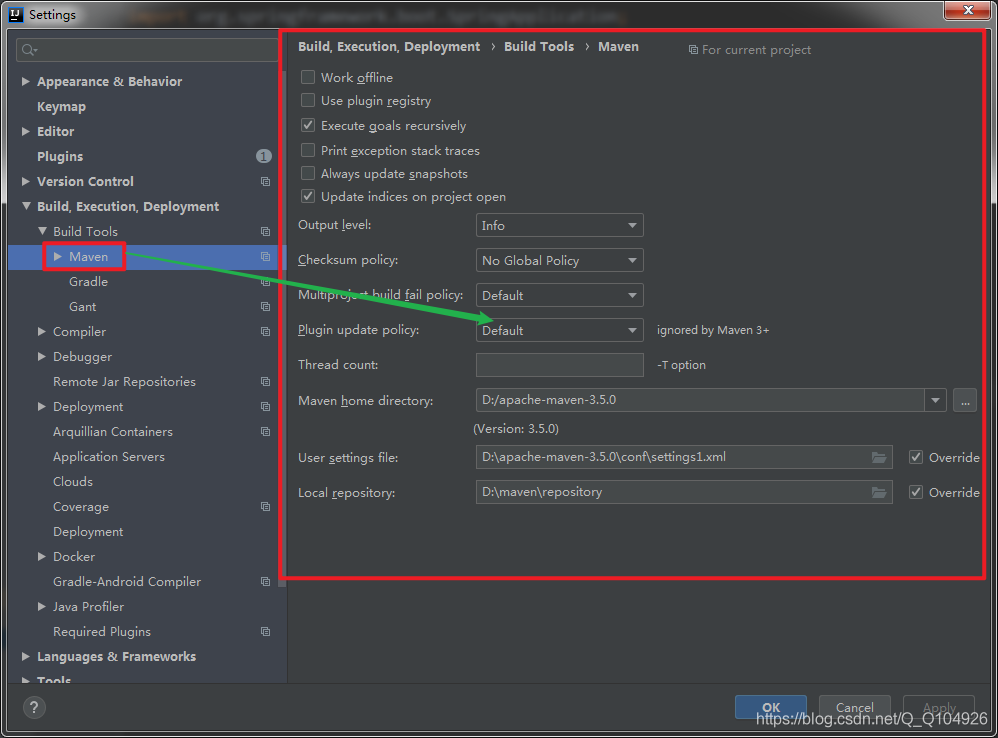
Task: Click the Apply button
Action: point(939,707)
